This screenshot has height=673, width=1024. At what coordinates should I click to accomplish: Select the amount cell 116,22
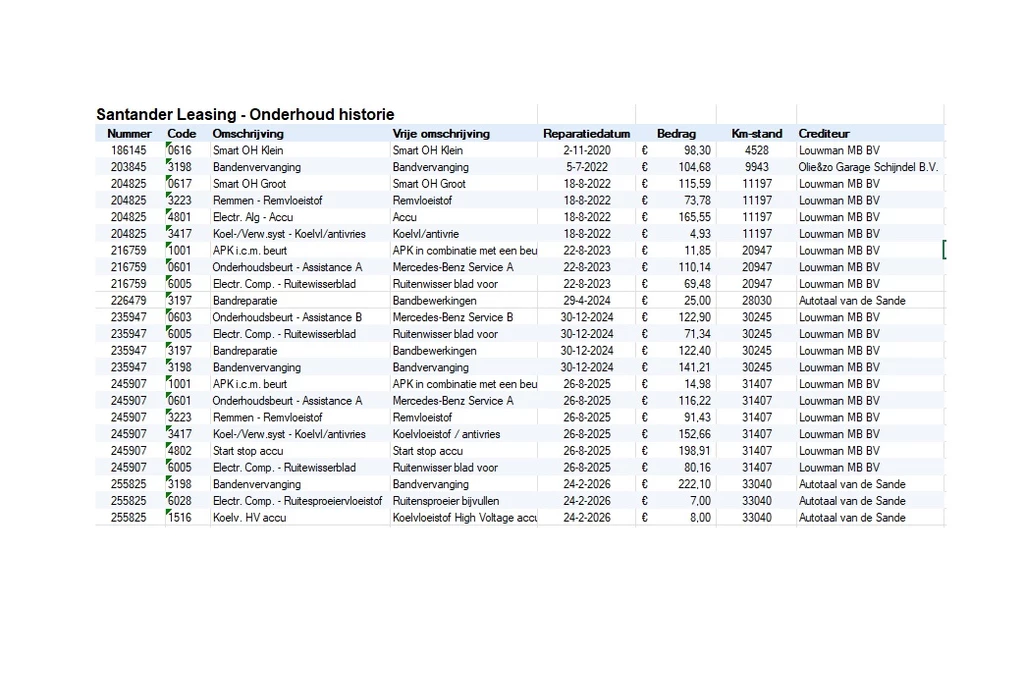[x=694, y=401]
